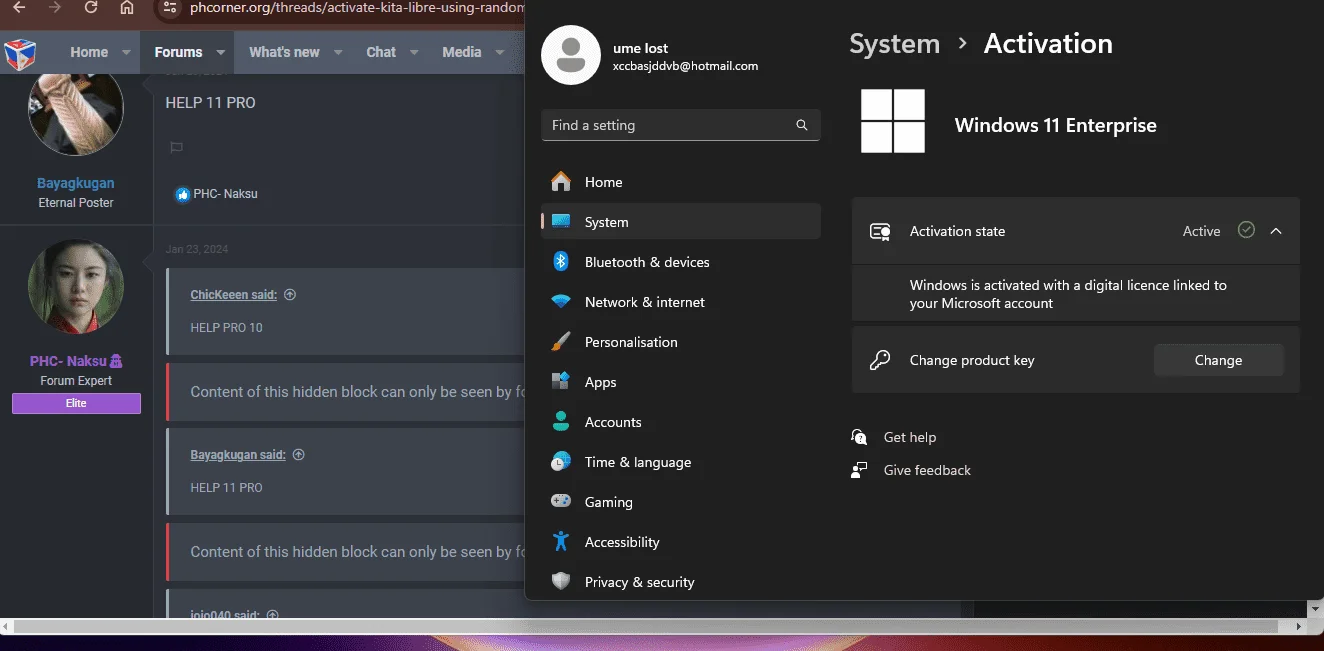Image resolution: width=1324 pixels, height=651 pixels.
Task: Open Apps settings
Action: tap(681, 382)
